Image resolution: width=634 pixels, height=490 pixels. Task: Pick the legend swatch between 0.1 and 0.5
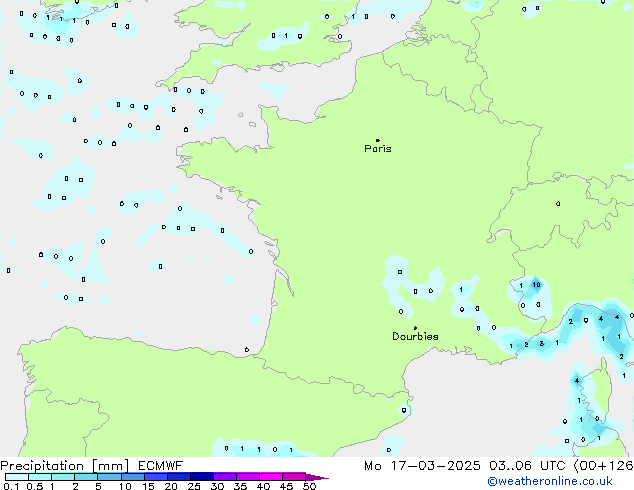(17, 477)
